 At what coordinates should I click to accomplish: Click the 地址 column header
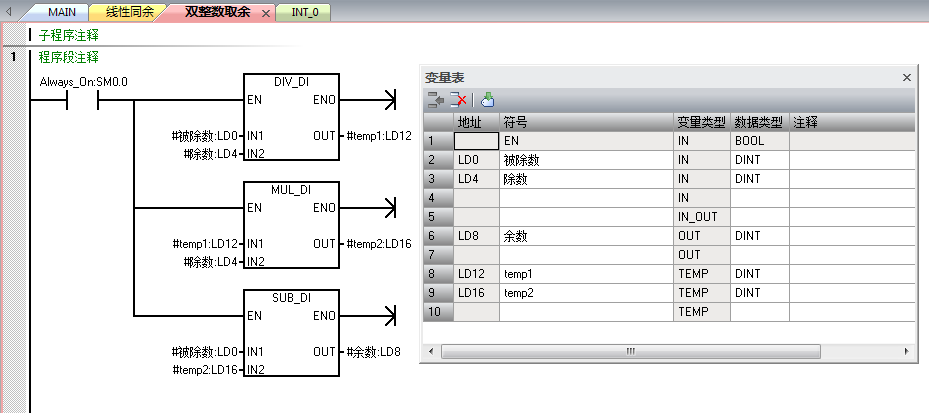(x=476, y=123)
